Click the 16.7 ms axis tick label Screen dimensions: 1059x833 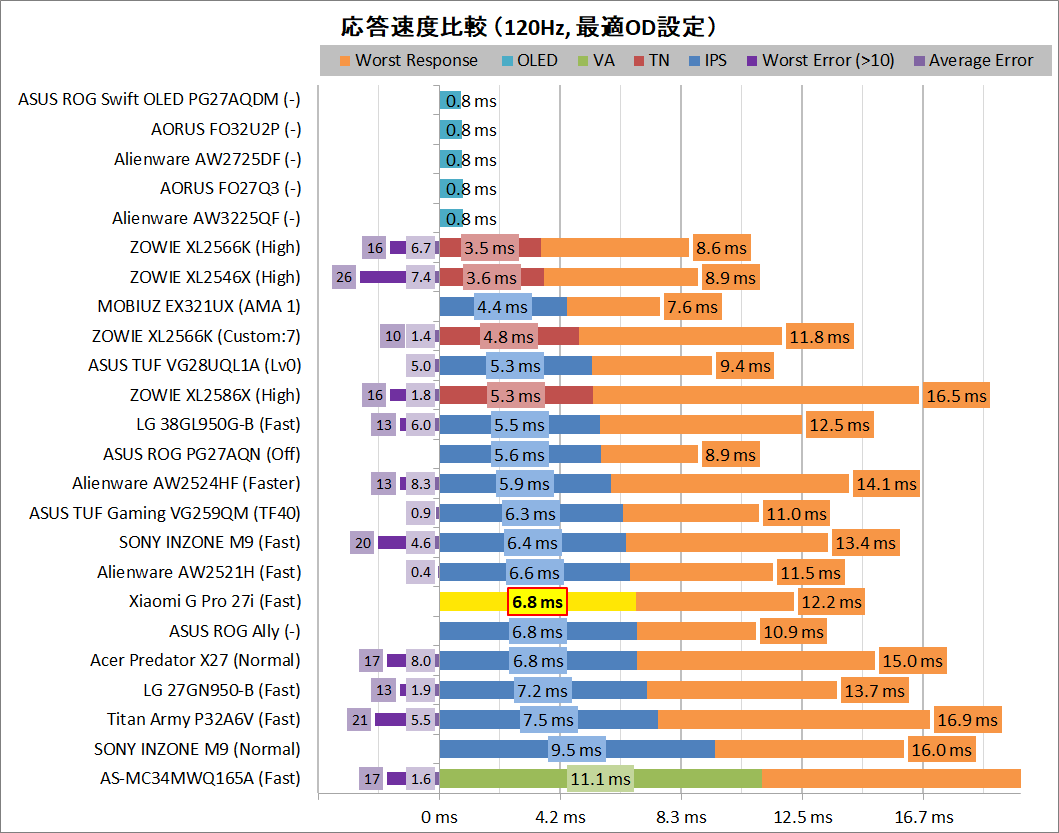point(924,817)
